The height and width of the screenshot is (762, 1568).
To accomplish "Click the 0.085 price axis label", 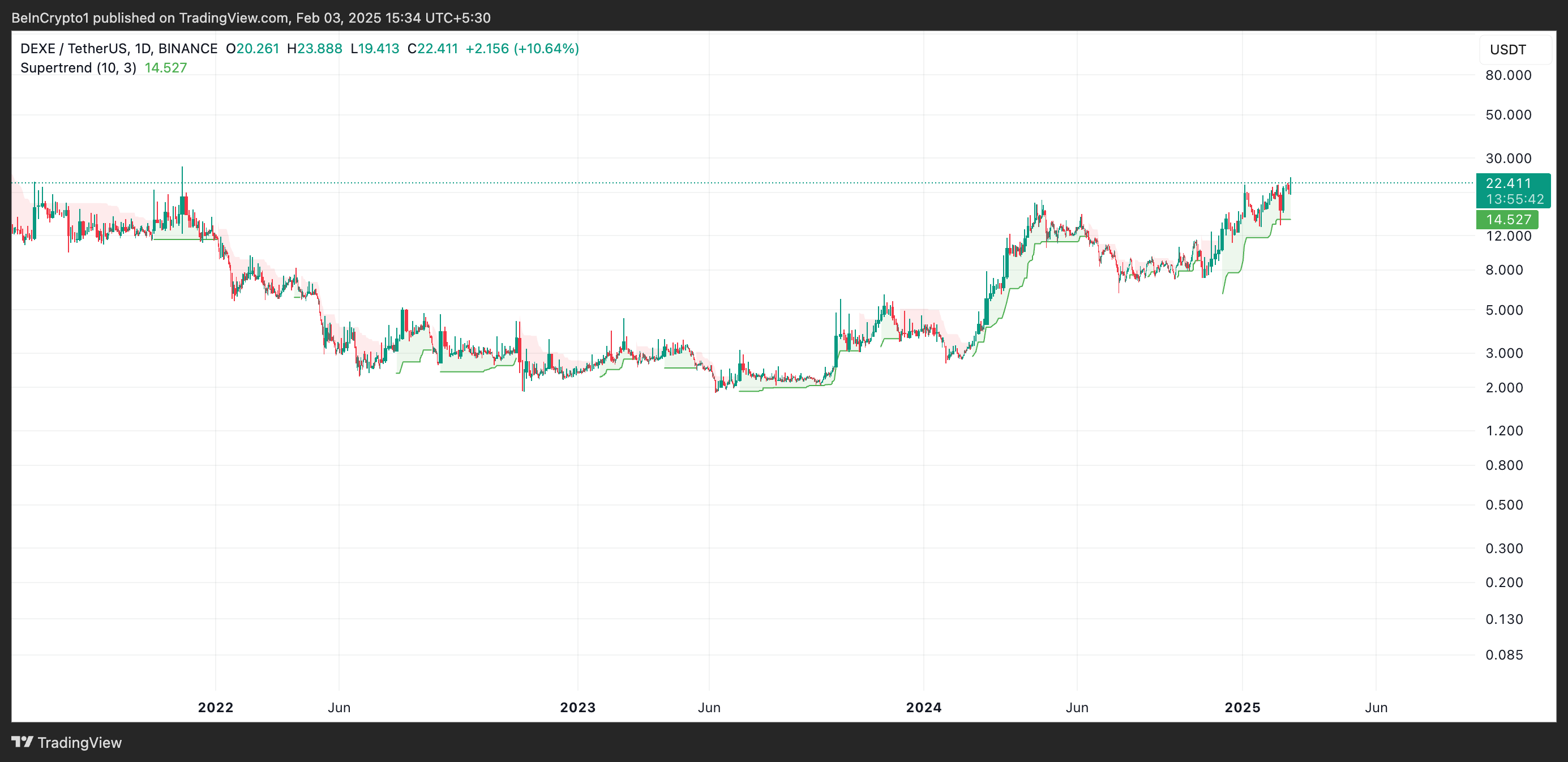I will (x=1503, y=655).
